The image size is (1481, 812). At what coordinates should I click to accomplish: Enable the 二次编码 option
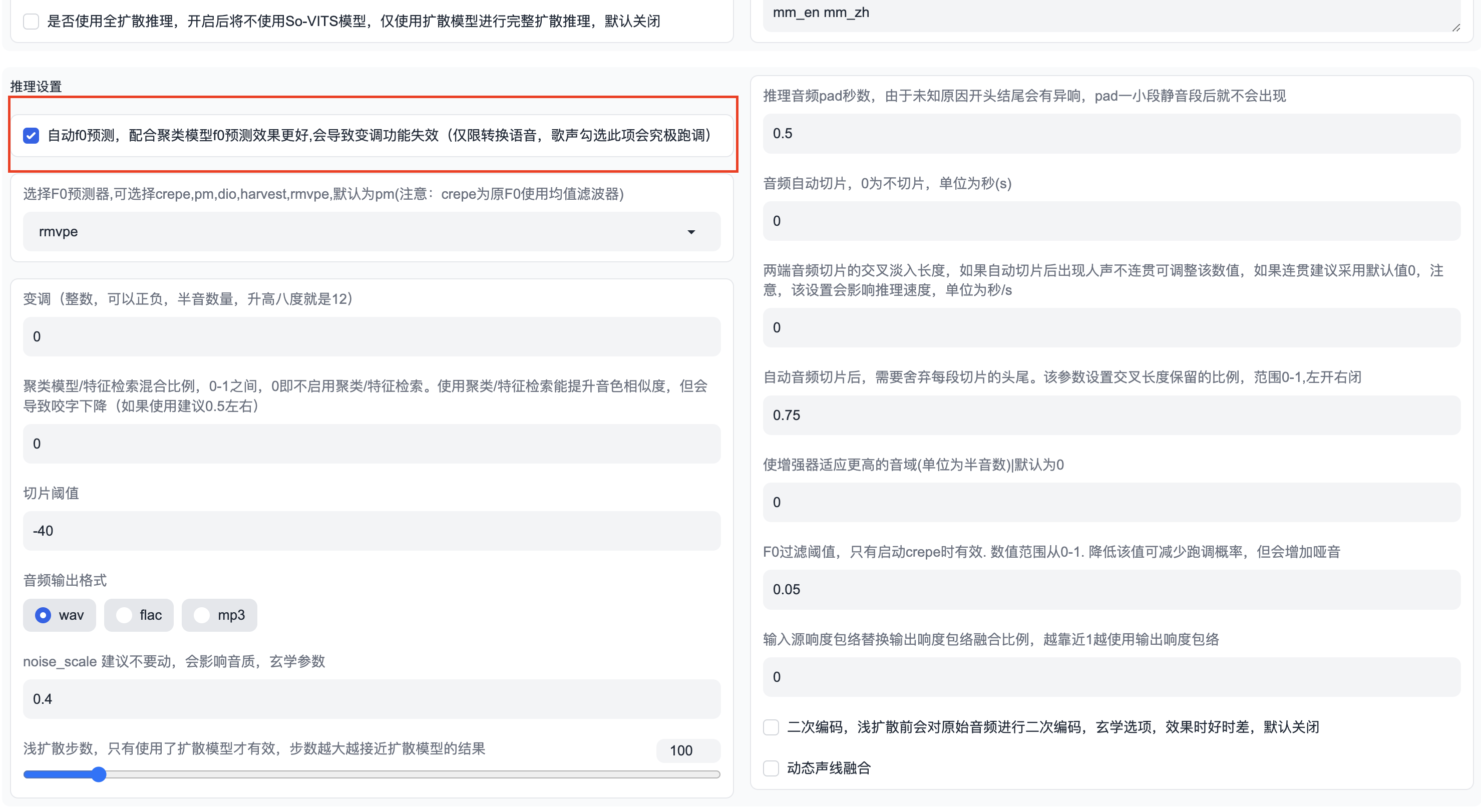pyautogui.click(x=771, y=727)
